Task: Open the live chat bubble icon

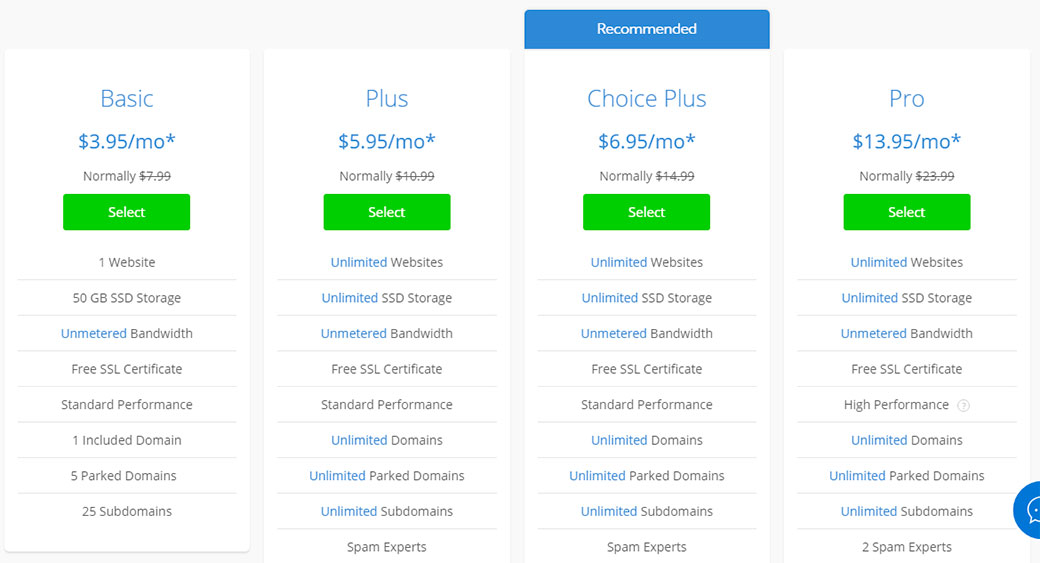Action: [1029, 510]
